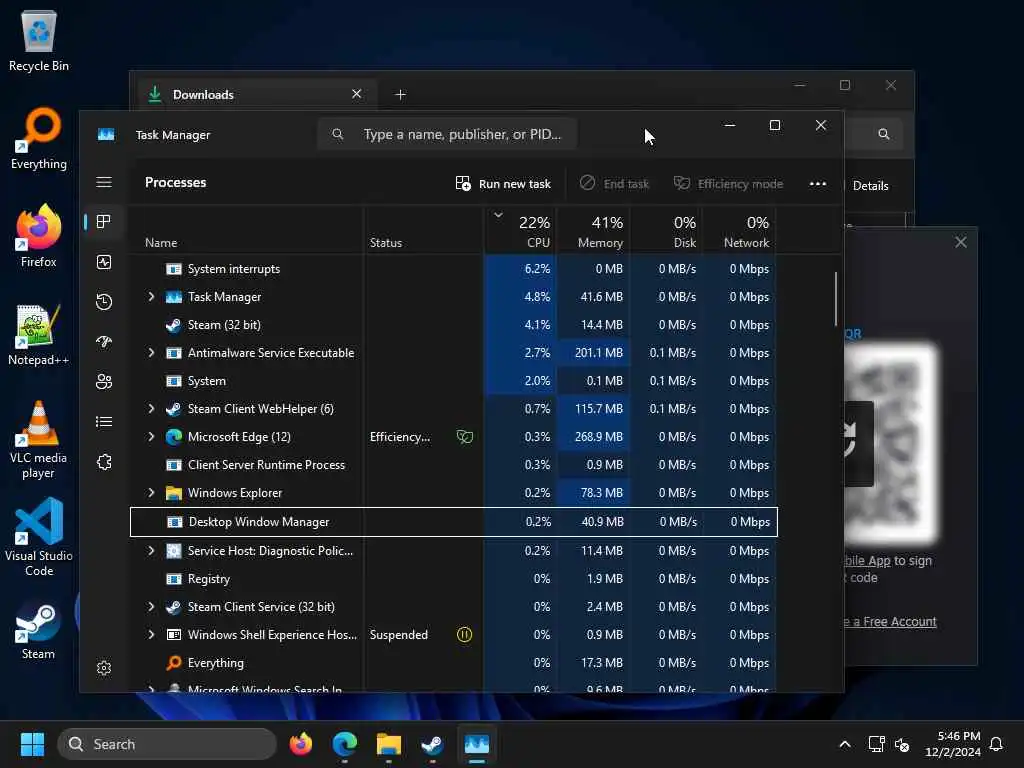Click the search icon in Downloads window
The image size is (1024, 768).
coord(884,135)
